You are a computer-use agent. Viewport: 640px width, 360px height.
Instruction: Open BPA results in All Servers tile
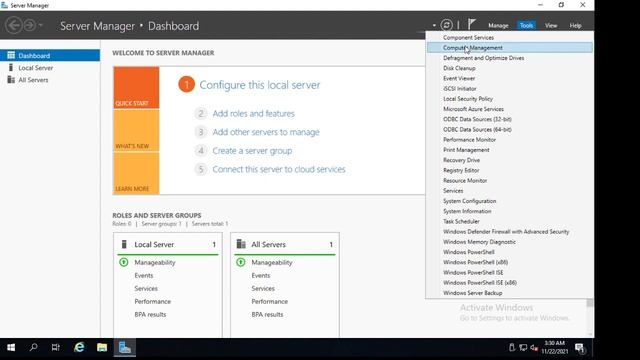[x=267, y=314]
